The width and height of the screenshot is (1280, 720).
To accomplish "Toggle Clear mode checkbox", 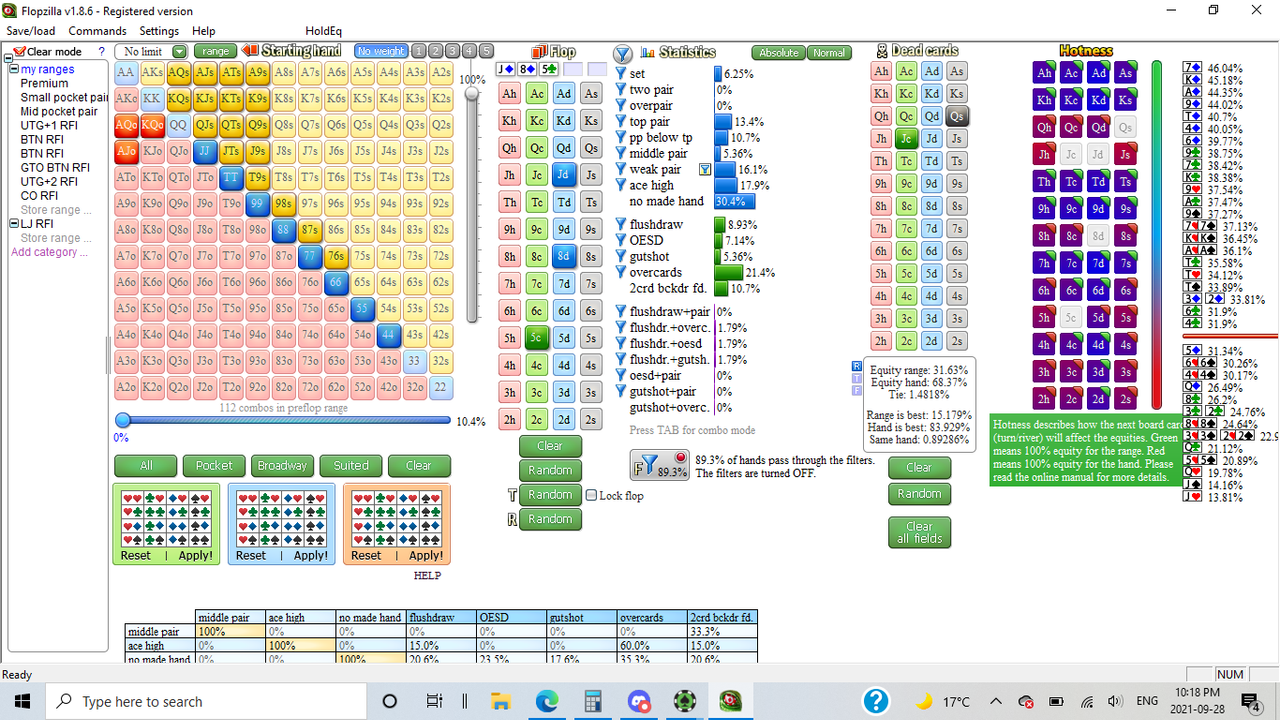I will [18, 51].
